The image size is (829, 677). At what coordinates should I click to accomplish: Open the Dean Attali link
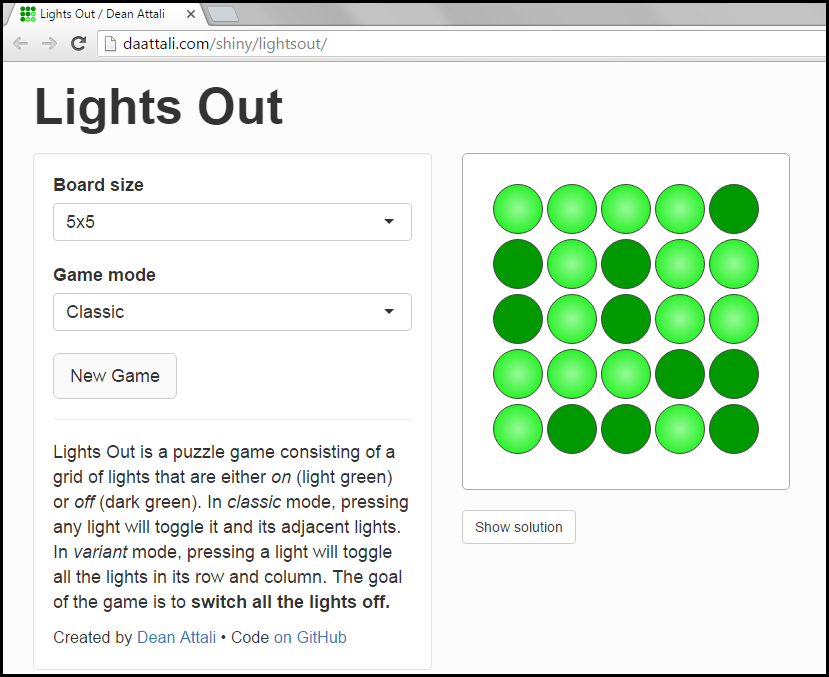174,637
